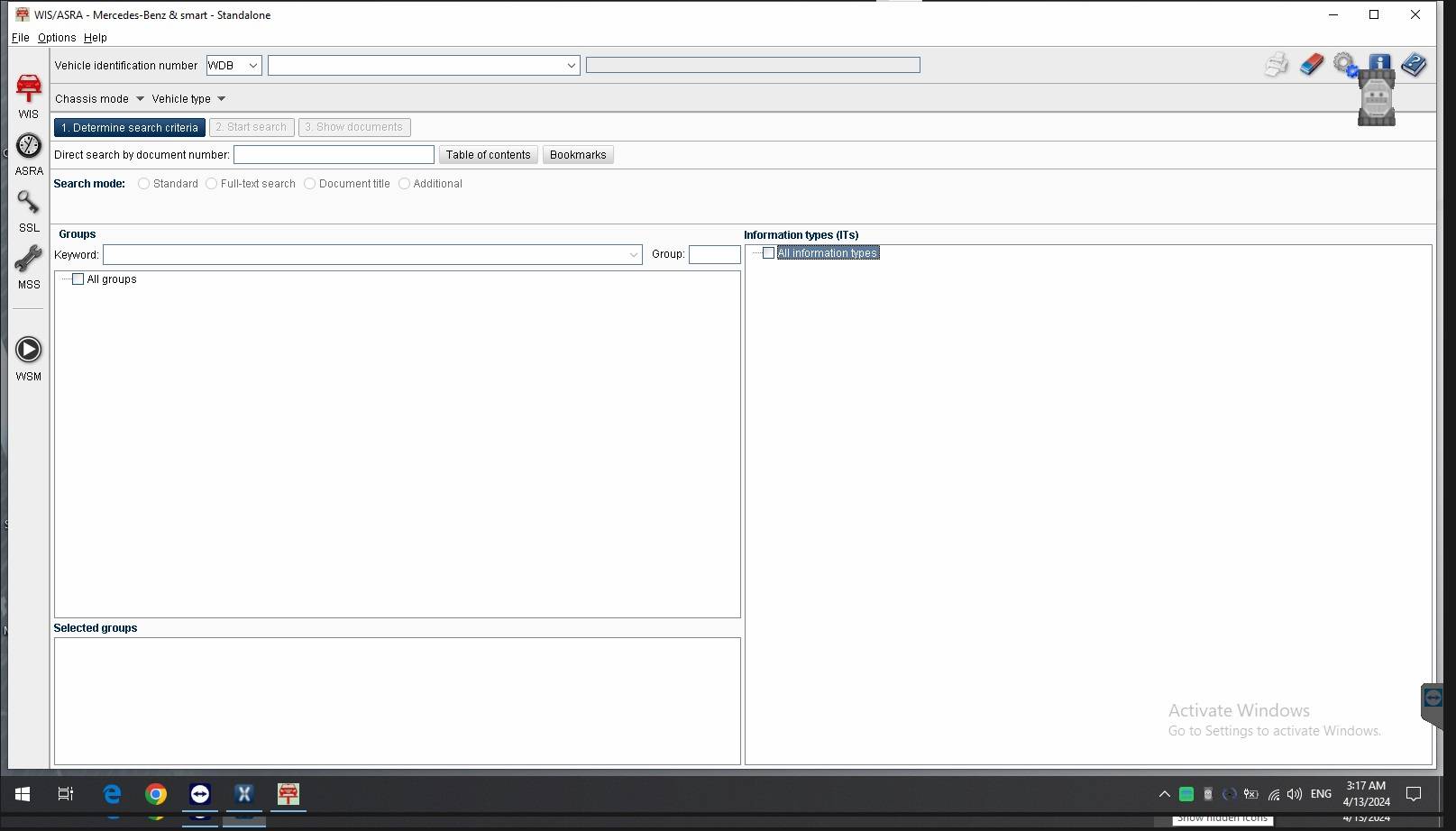The image size is (1456, 831).
Task: Open the Windows Start menu
Action: point(23,794)
